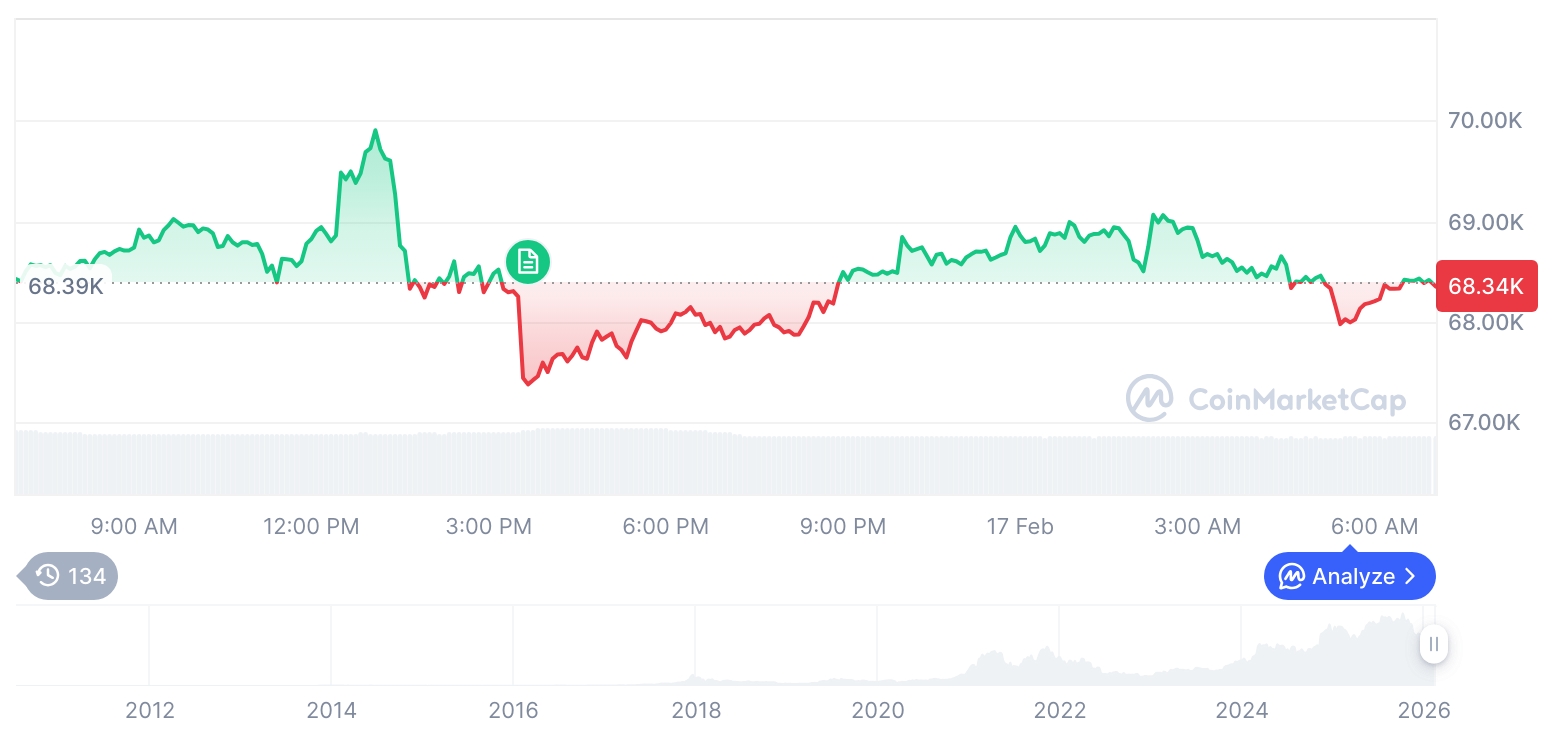Click the 67.00K price axis label

(x=1485, y=423)
